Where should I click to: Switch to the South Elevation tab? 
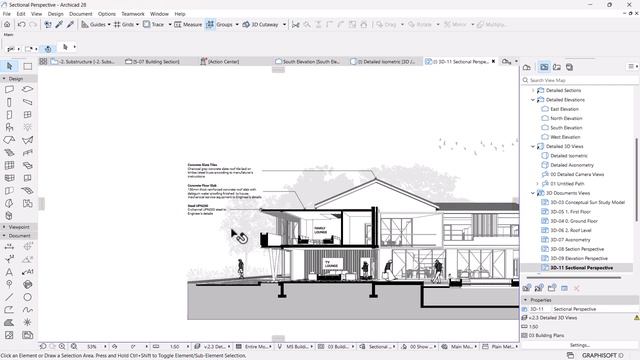(307, 62)
